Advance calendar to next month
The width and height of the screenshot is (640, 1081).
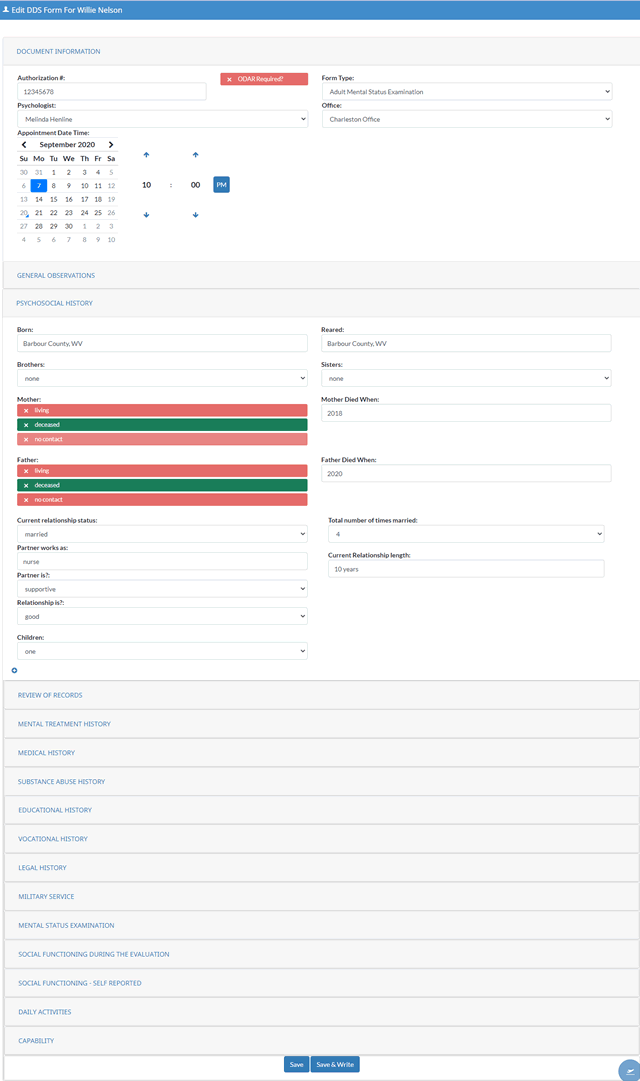(x=111, y=144)
